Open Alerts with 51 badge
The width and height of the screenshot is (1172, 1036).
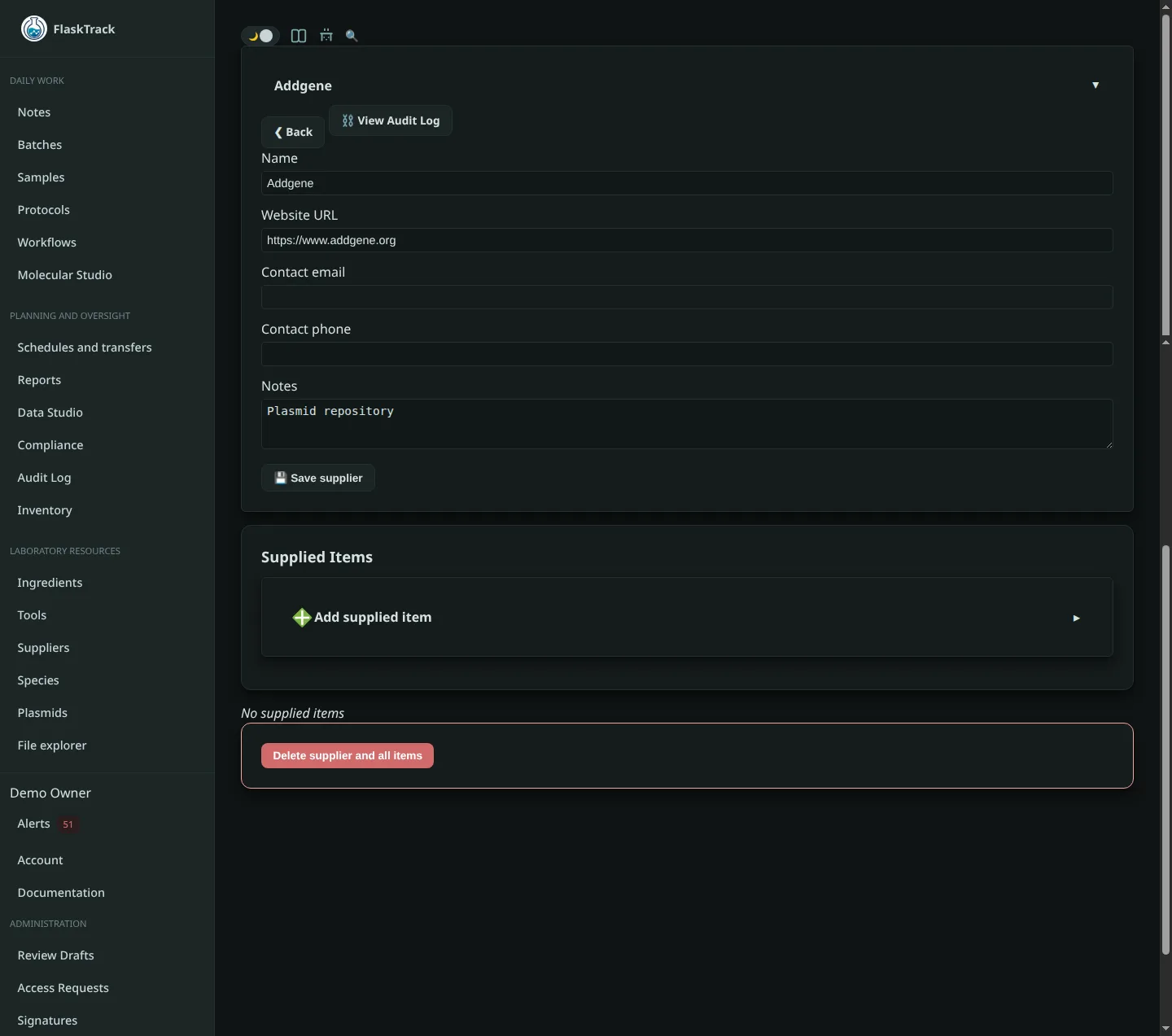click(x=47, y=824)
